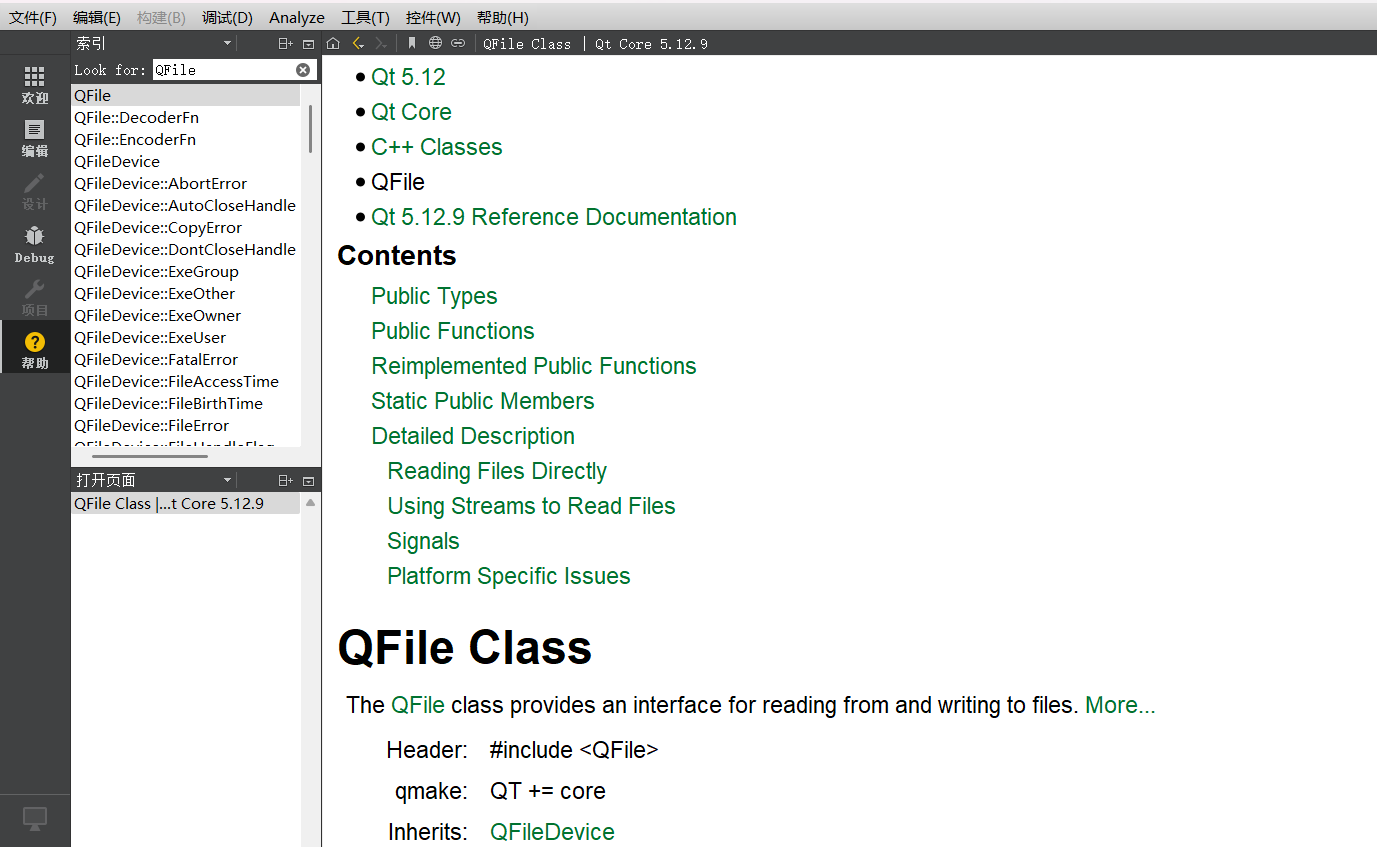This screenshot has height=847, width=1377.
Task: Open the 构建(B) menu
Action: coord(161,17)
